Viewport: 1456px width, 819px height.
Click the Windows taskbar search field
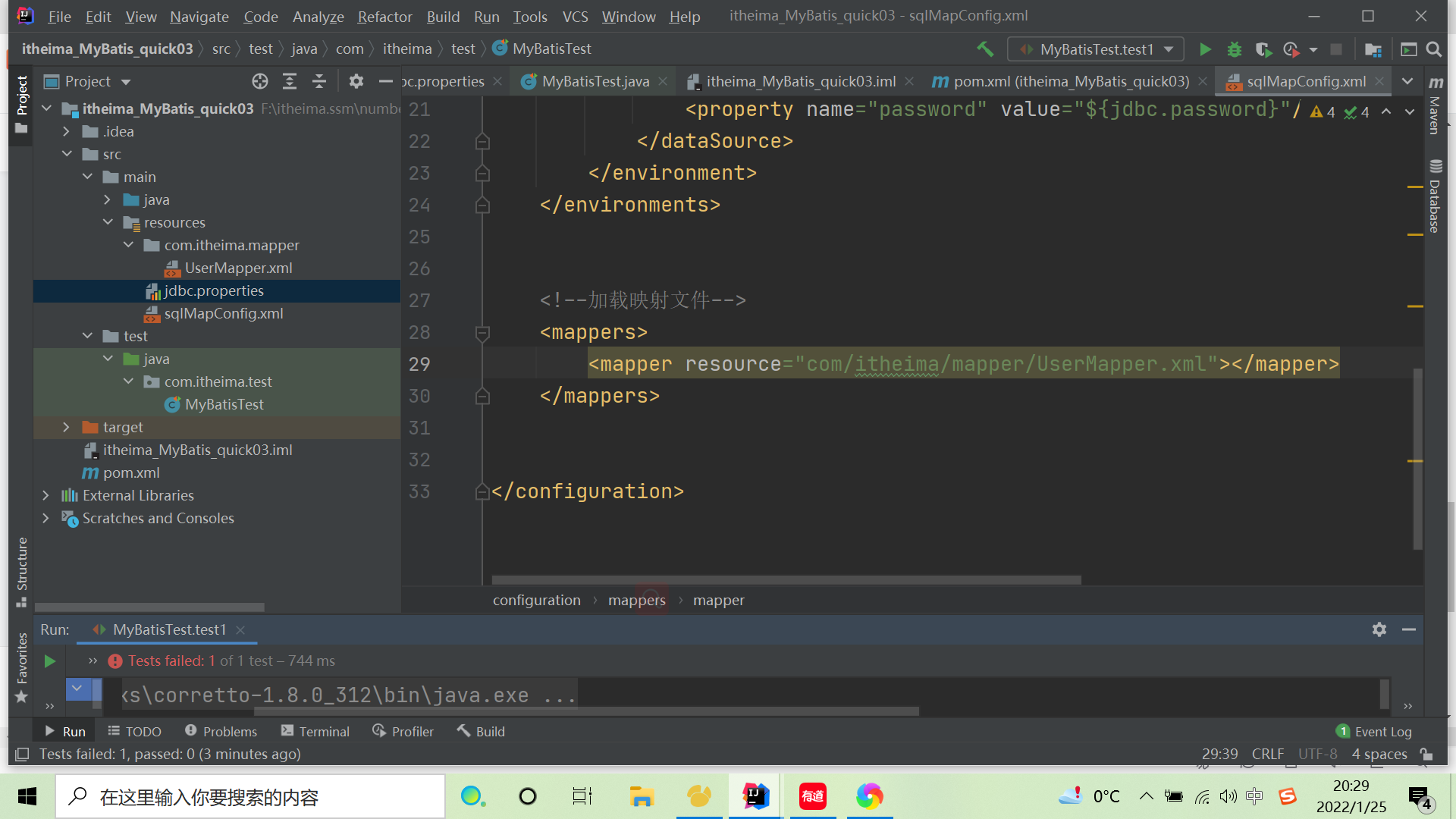tap(250, 796)
